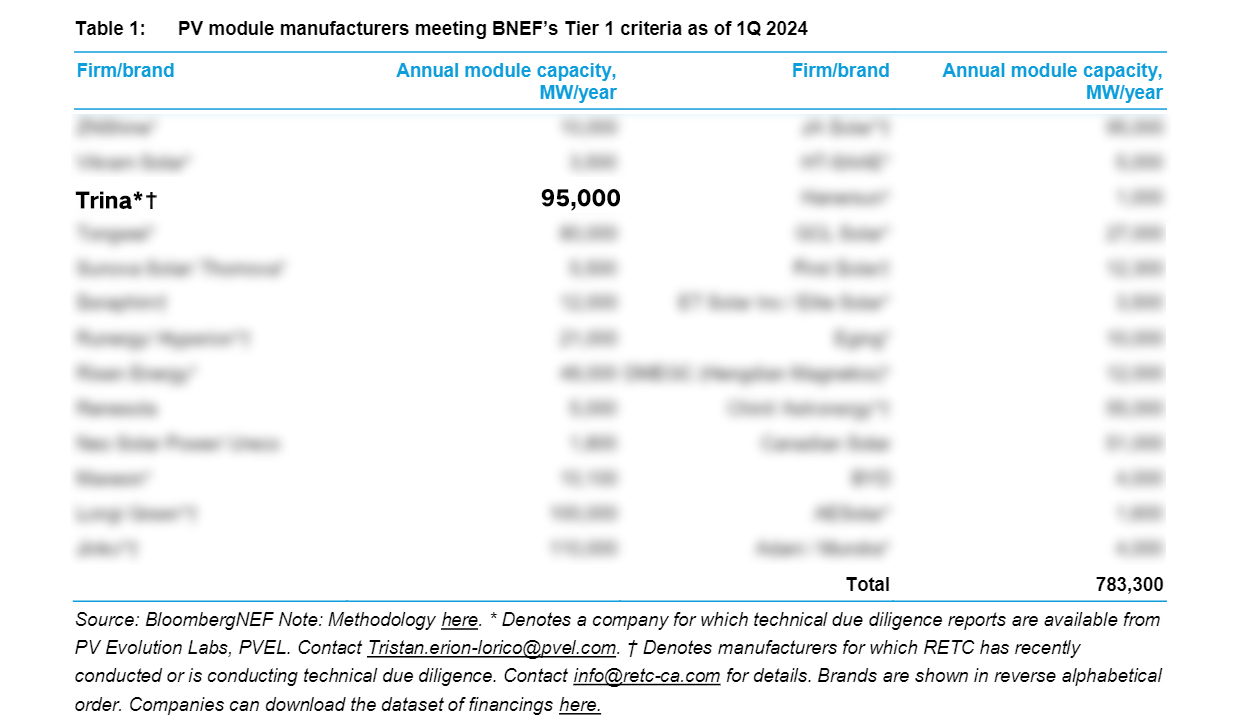The width and height of the screenshot is (1241, 726).
Task: Select the 'Trina*†' firm name cell
Action: [x=116, y=200]
